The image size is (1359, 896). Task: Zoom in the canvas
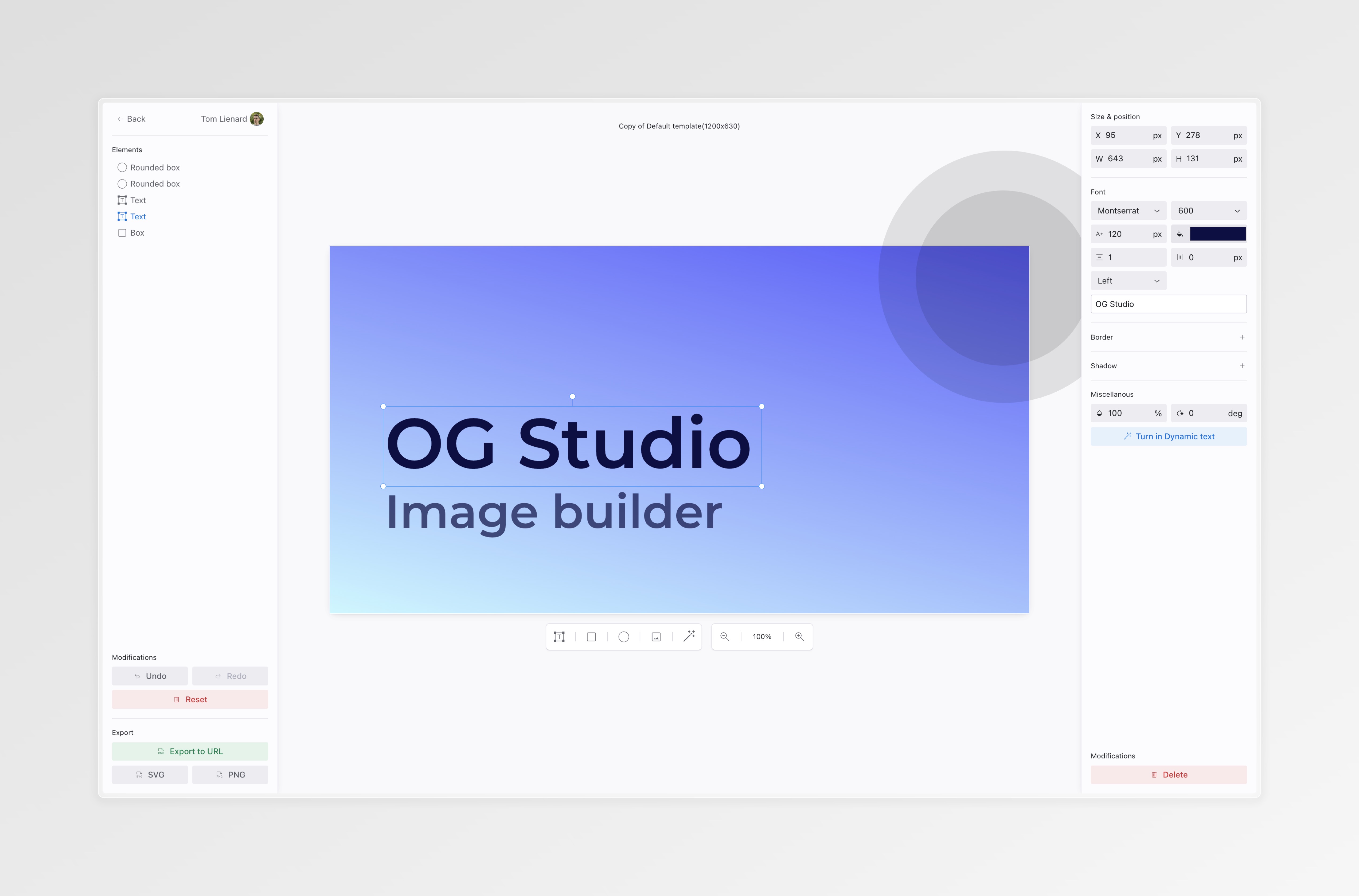click(x=799, y=637)
